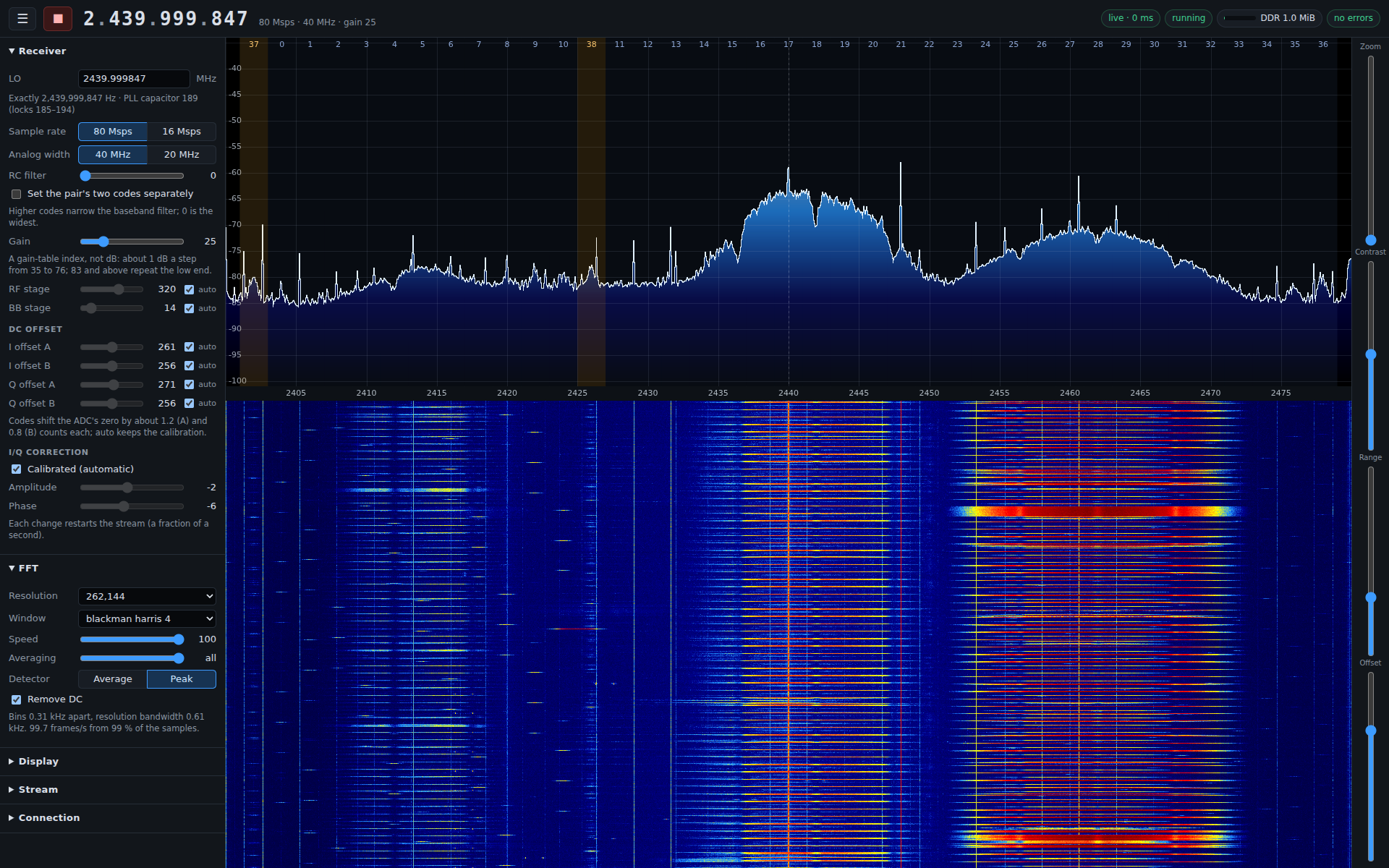Image resolution: width=1389 pixels, height=868 pixels.
Task: Select 16 Msps sample rate
Action: pyautogui.click(x=182, y=131)
